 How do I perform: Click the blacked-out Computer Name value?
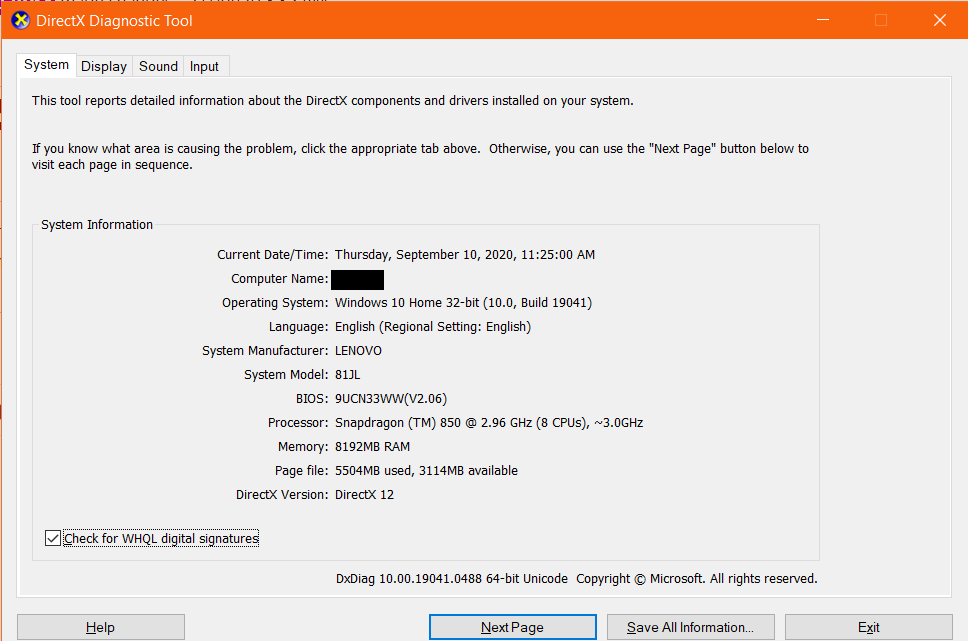(x=357, y=279)
